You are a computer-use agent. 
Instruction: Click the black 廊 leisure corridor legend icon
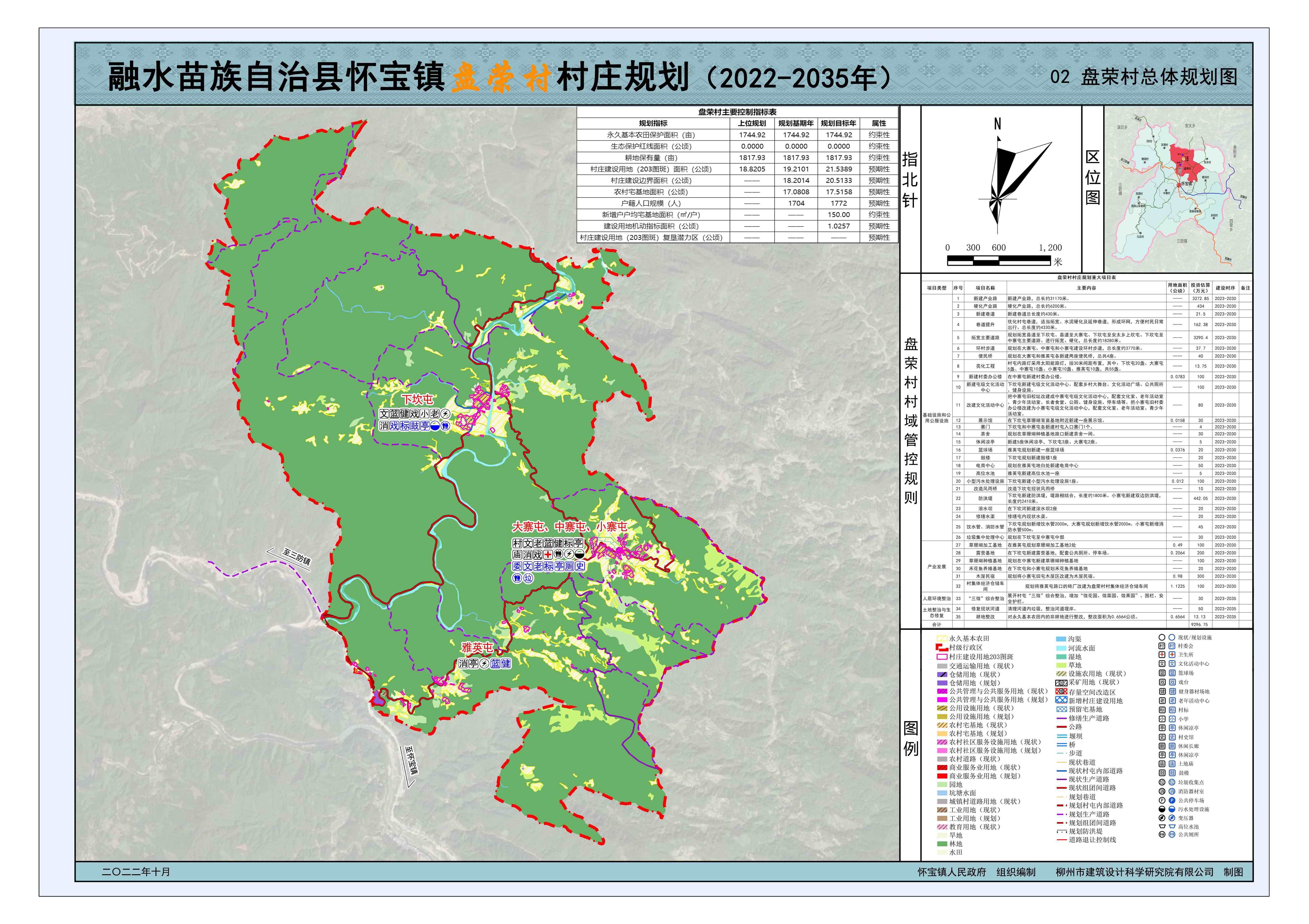click(1162, 746)
